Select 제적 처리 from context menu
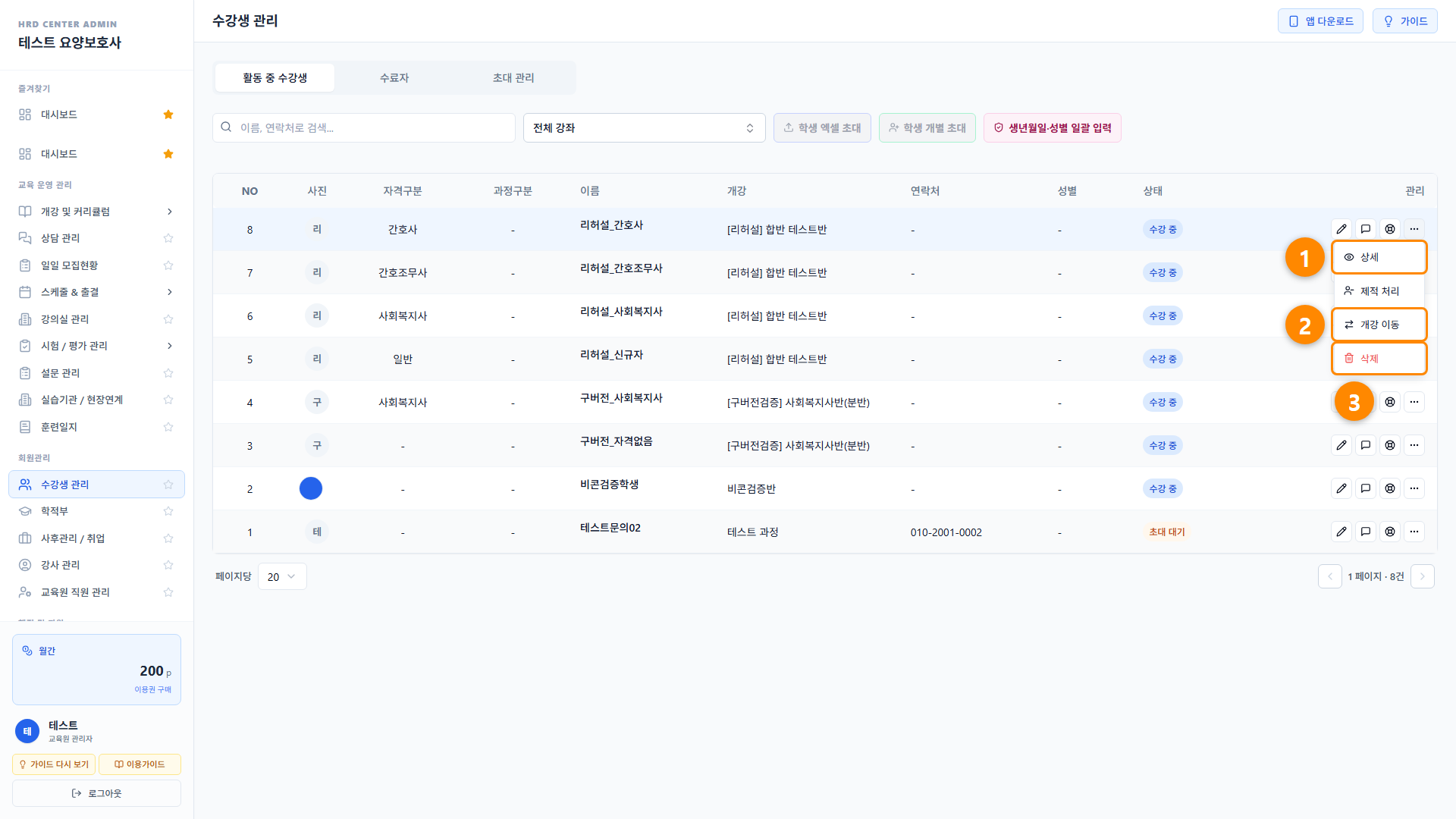Screen dimensions: 1456x819 (1379, 291)
